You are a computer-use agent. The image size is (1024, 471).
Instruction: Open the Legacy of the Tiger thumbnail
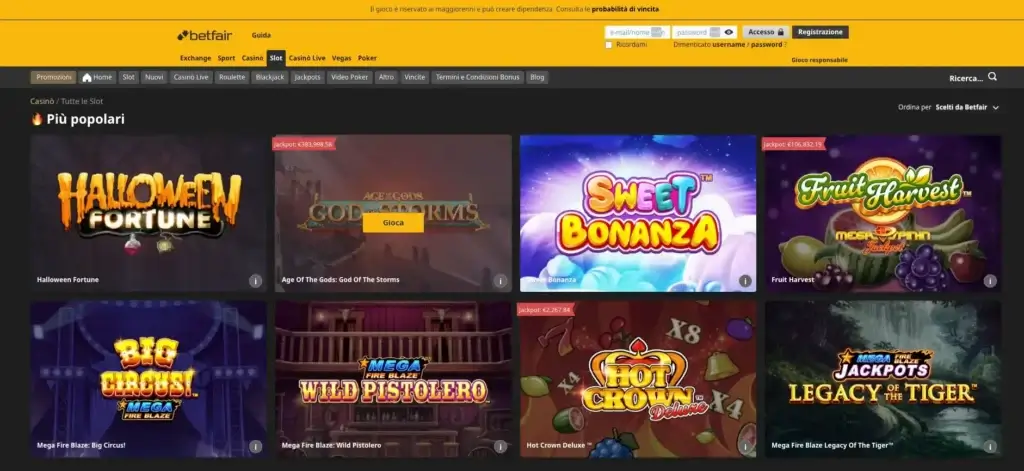click(883, 379)
